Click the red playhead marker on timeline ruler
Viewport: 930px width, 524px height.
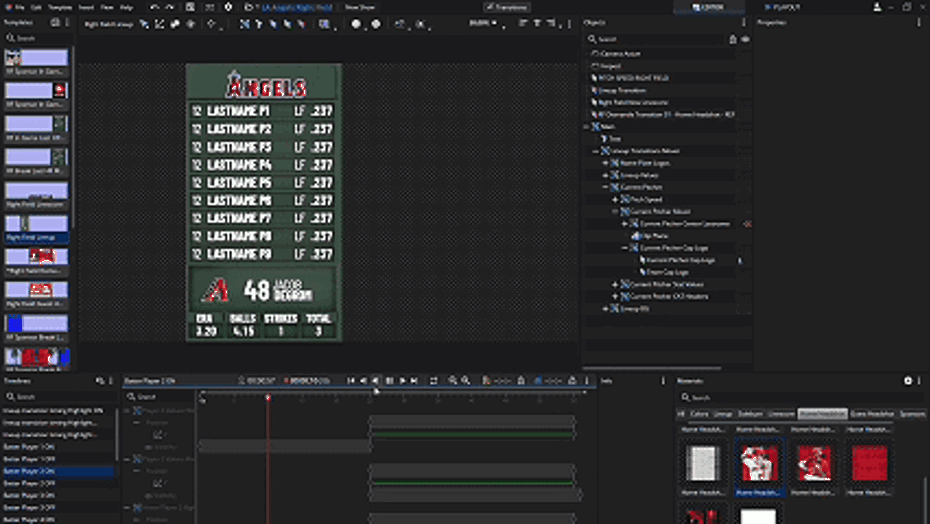[x=268, y=397]
